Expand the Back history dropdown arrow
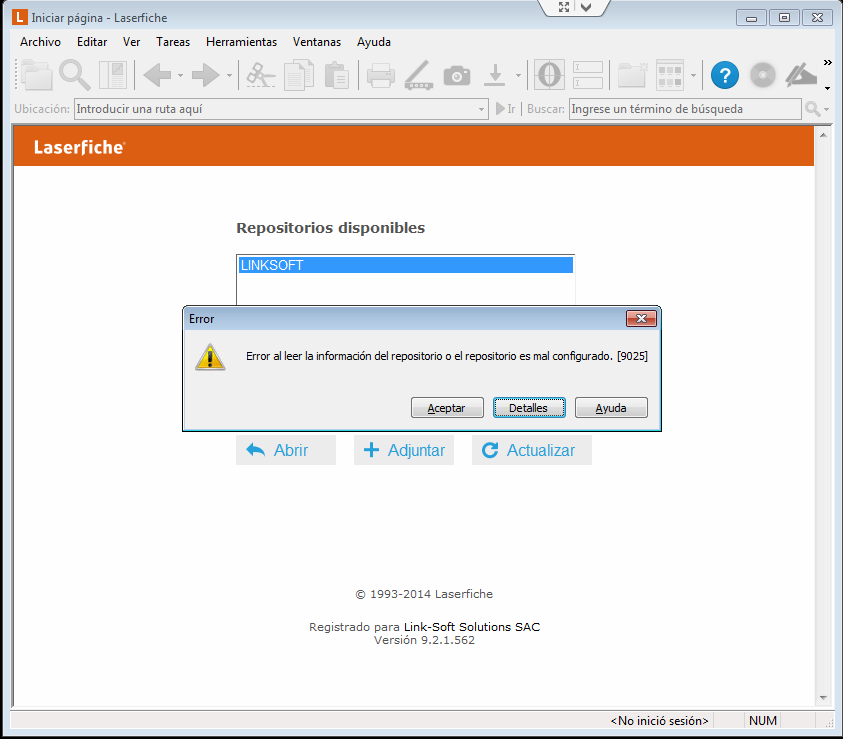 tap(180, 75)
